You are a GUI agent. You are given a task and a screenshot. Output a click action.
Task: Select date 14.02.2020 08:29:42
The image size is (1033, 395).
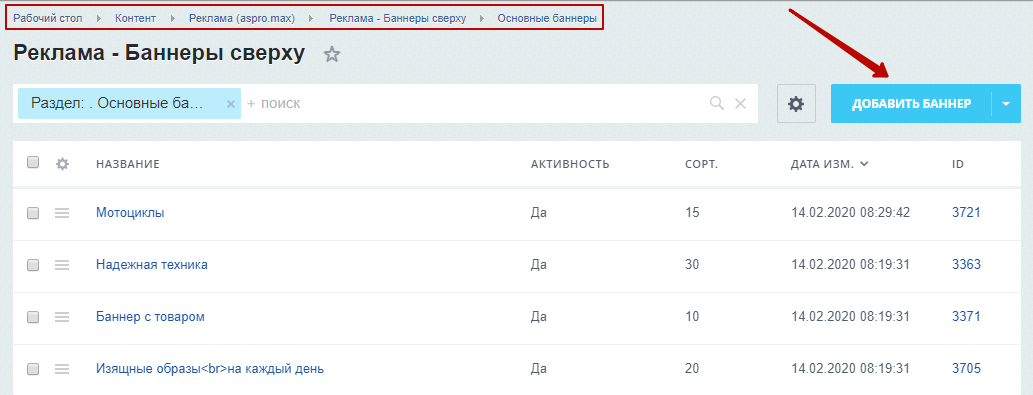pyautogui.click(x=851, y=213)
